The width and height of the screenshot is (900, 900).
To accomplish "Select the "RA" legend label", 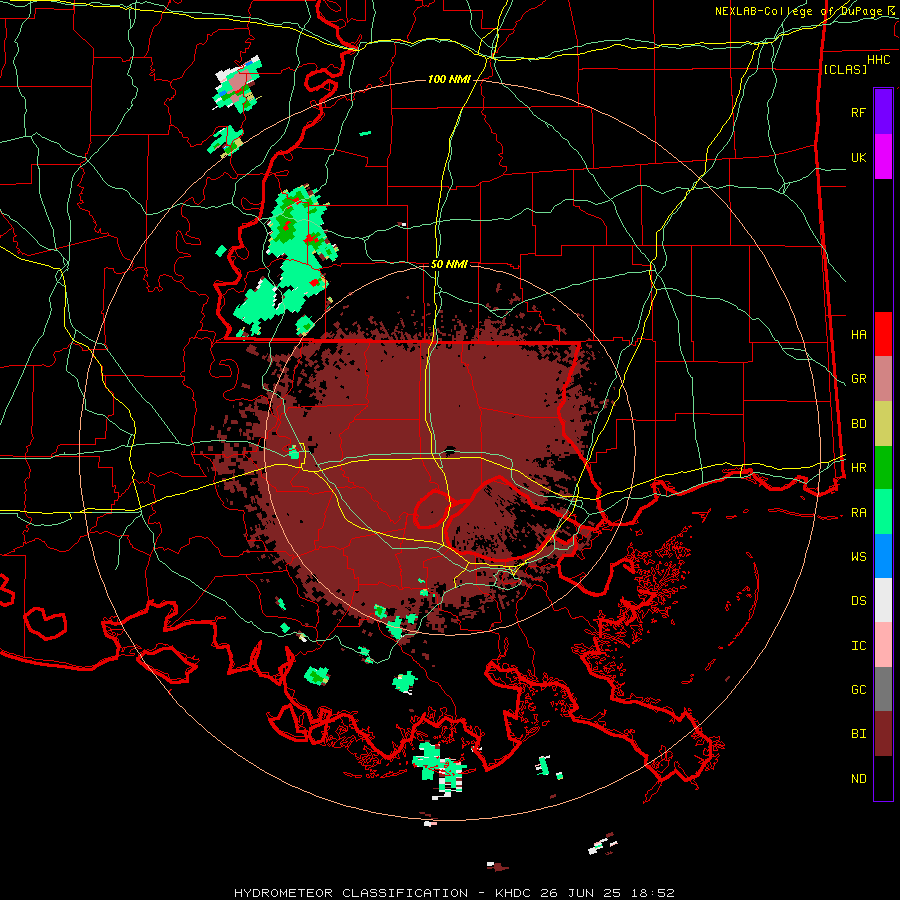I will [858, 513].
